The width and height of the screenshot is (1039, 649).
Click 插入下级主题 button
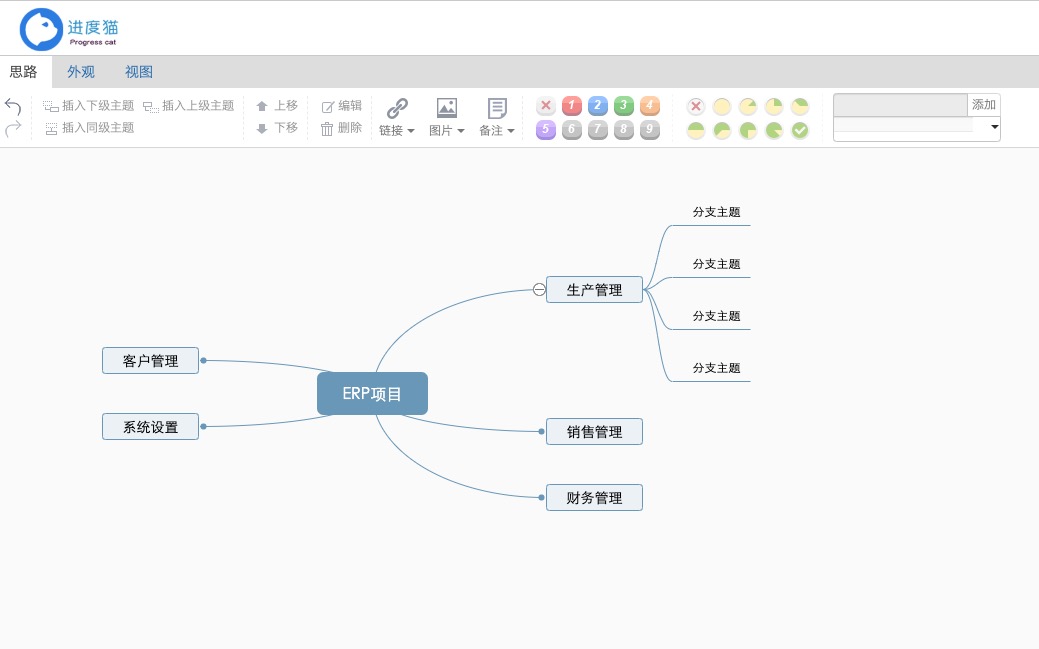[x=89, y=105]
